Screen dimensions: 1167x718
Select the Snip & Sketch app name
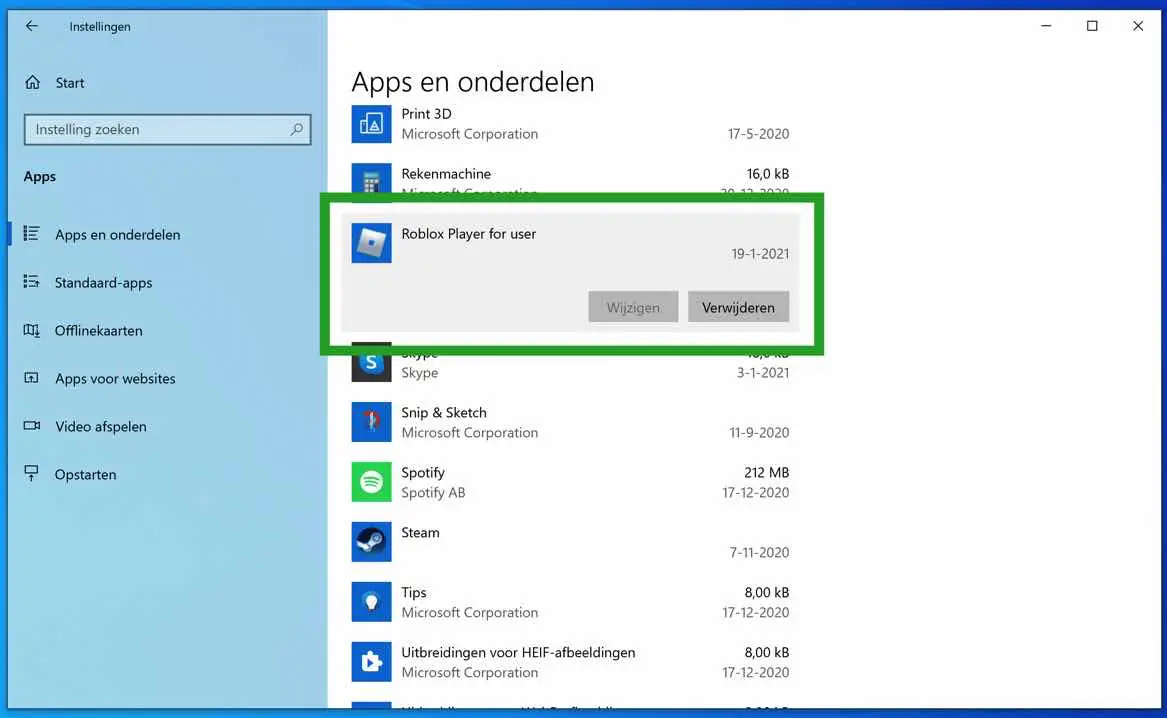coord(444,413)
